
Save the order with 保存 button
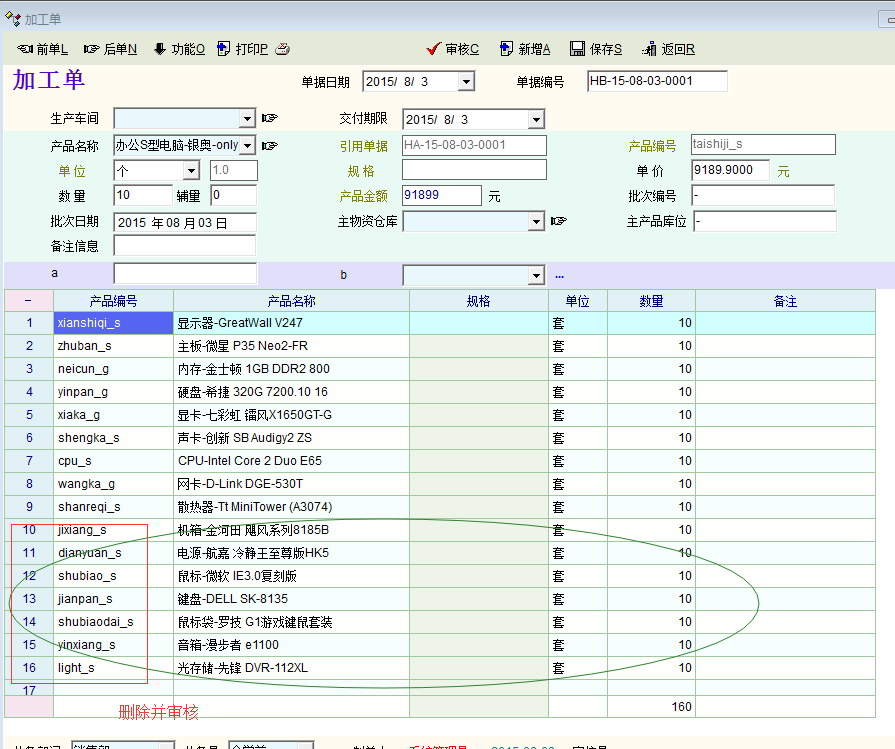tap(596, 49)
